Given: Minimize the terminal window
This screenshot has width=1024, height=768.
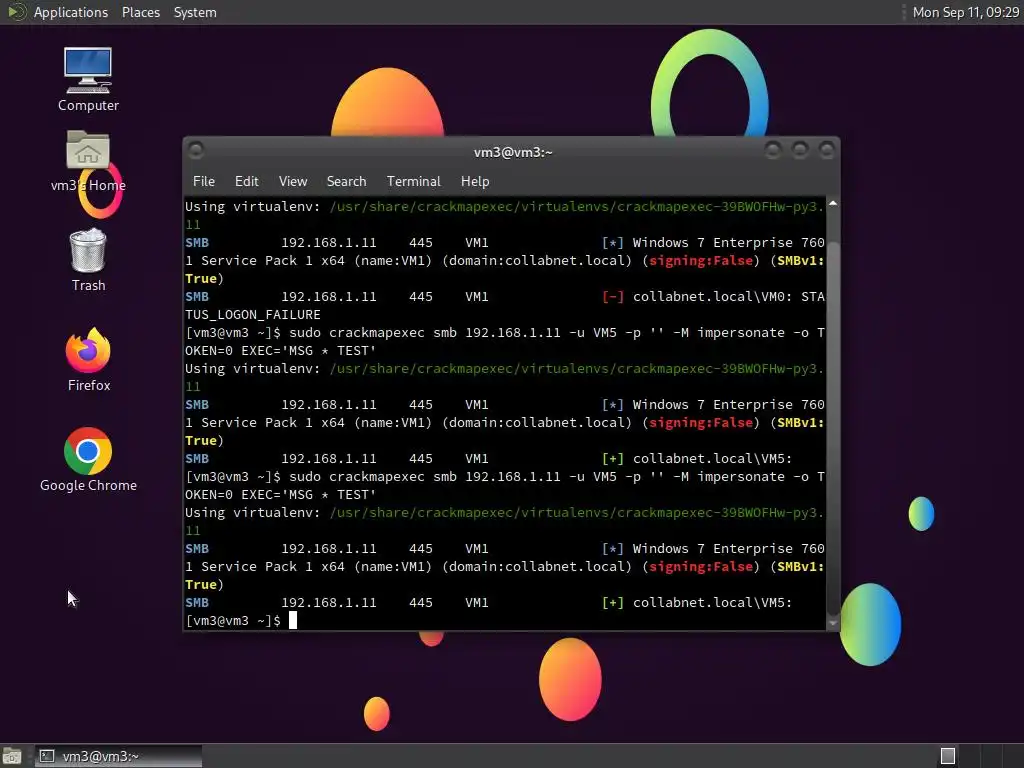Looking at the screenshot, I should click(x=773, y=151).
